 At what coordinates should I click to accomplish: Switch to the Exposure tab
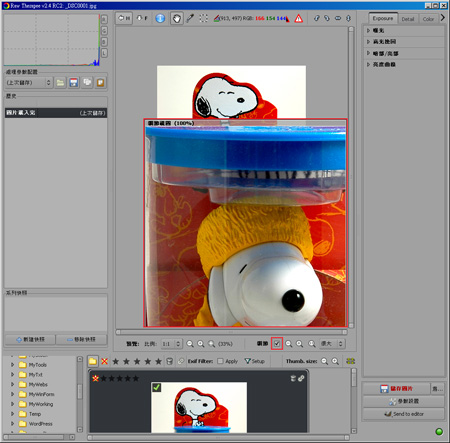pyautogui.click(x=383, y=18)
